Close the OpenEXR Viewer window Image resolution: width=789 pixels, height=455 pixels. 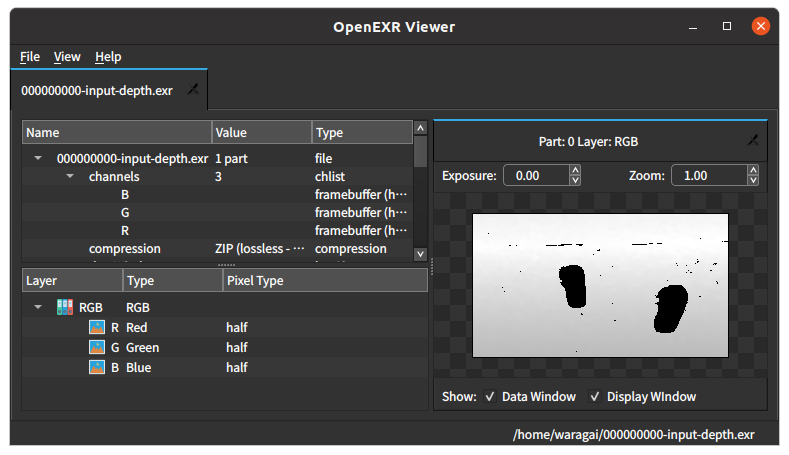(x=760, y=26)
